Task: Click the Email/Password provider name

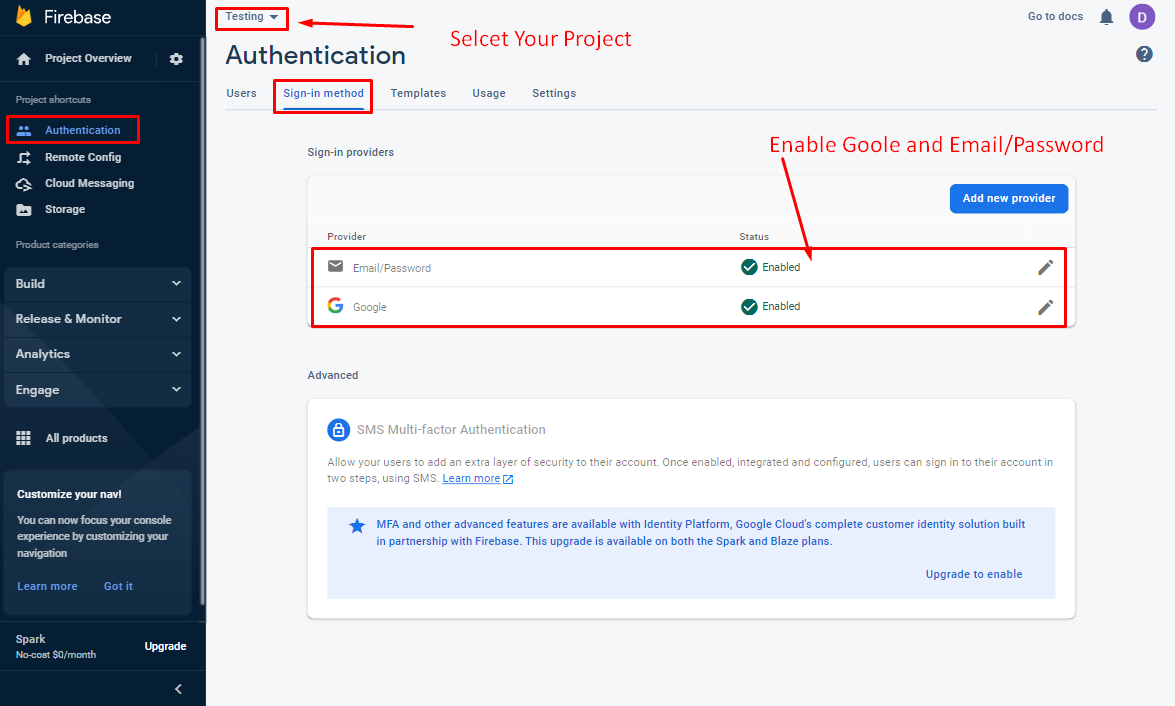Action: (392, 268)
